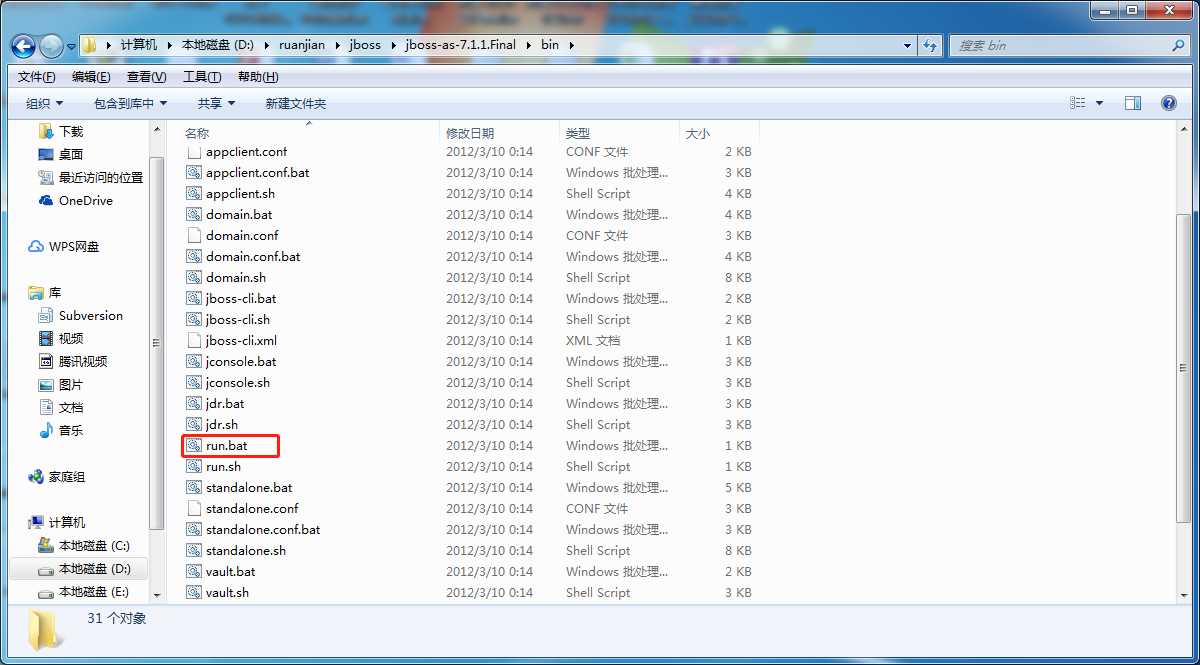Open the view options dropdown arrow
Viewport: 1200px width, 665px height.
tap(1100, 103)
